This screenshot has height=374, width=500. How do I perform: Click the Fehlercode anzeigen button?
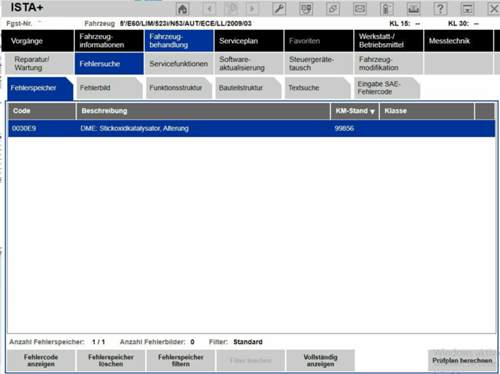pos(41,360)
